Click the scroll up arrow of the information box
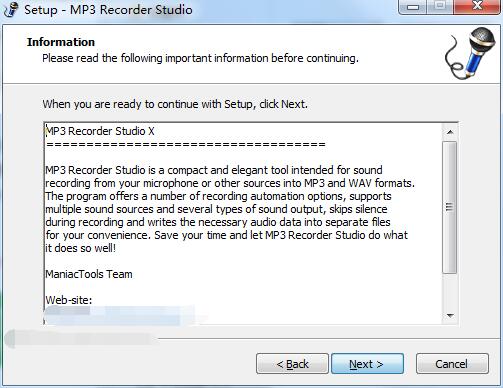 coord(450,132)
